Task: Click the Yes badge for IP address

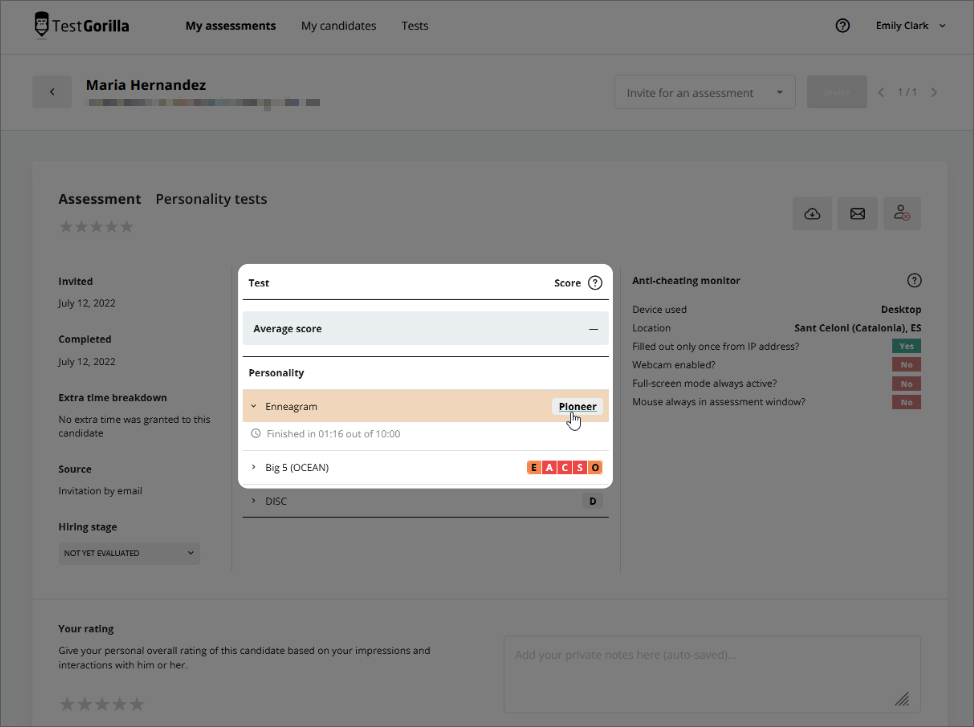Action: coord(906,346)
